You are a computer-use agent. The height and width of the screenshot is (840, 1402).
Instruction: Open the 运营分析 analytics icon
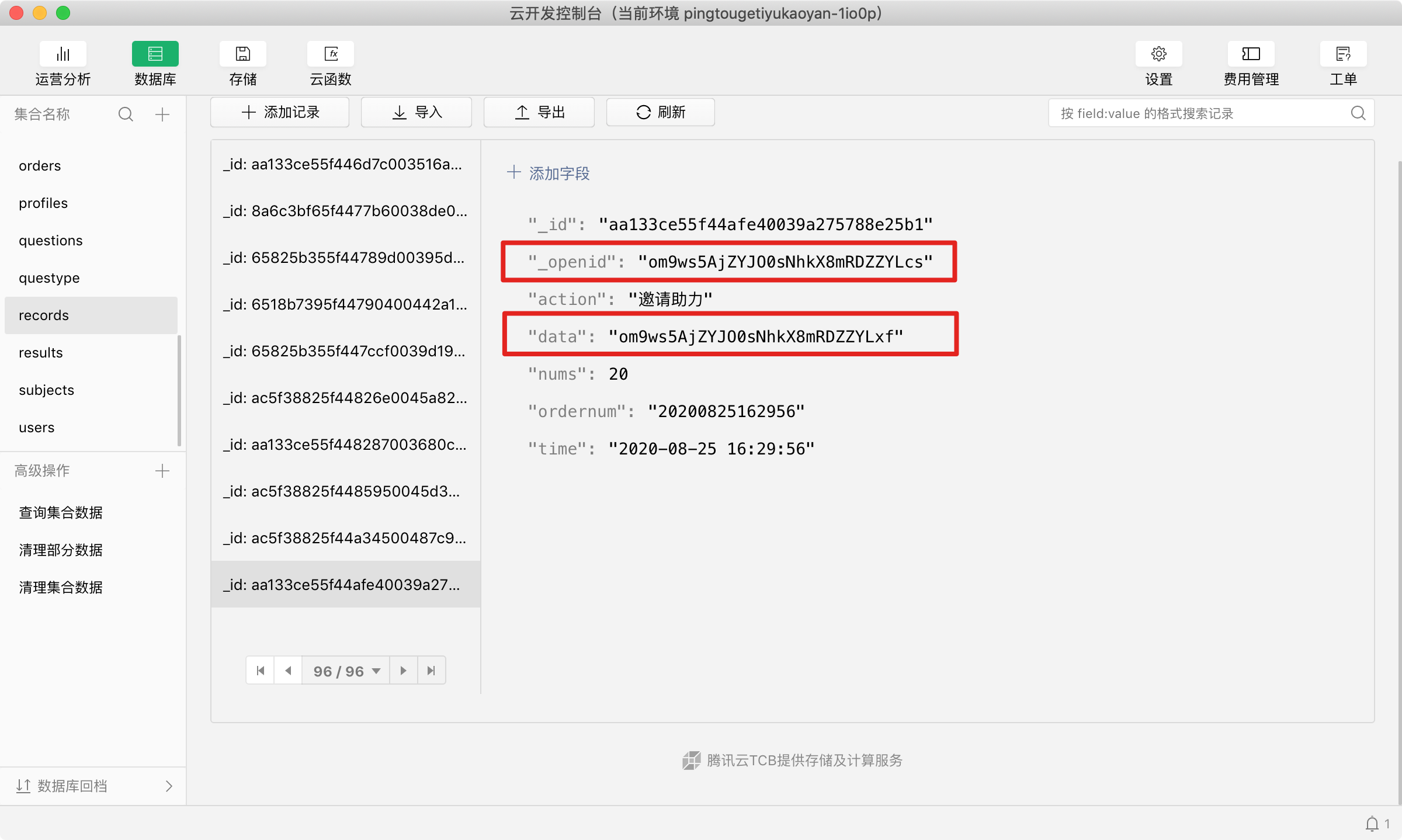[63, 54]
